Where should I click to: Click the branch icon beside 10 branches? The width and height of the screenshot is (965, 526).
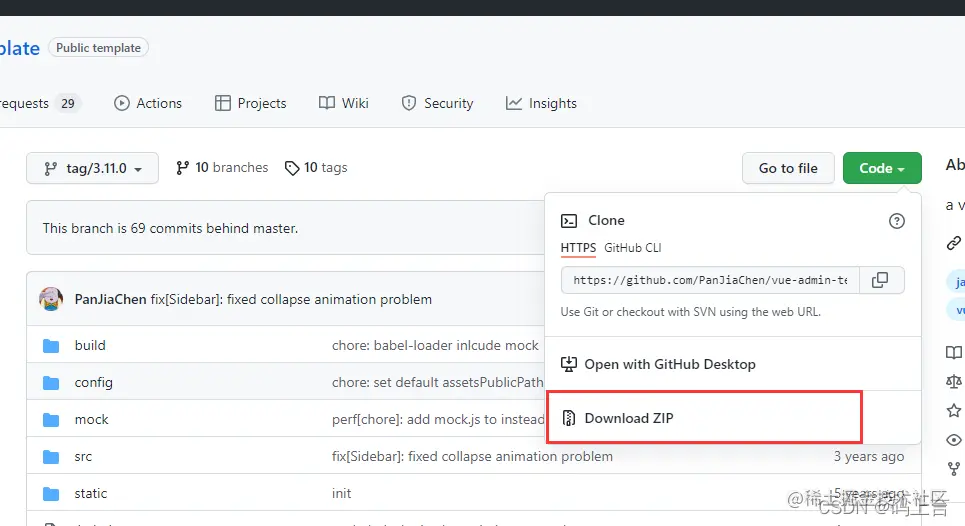click(182, 168)
